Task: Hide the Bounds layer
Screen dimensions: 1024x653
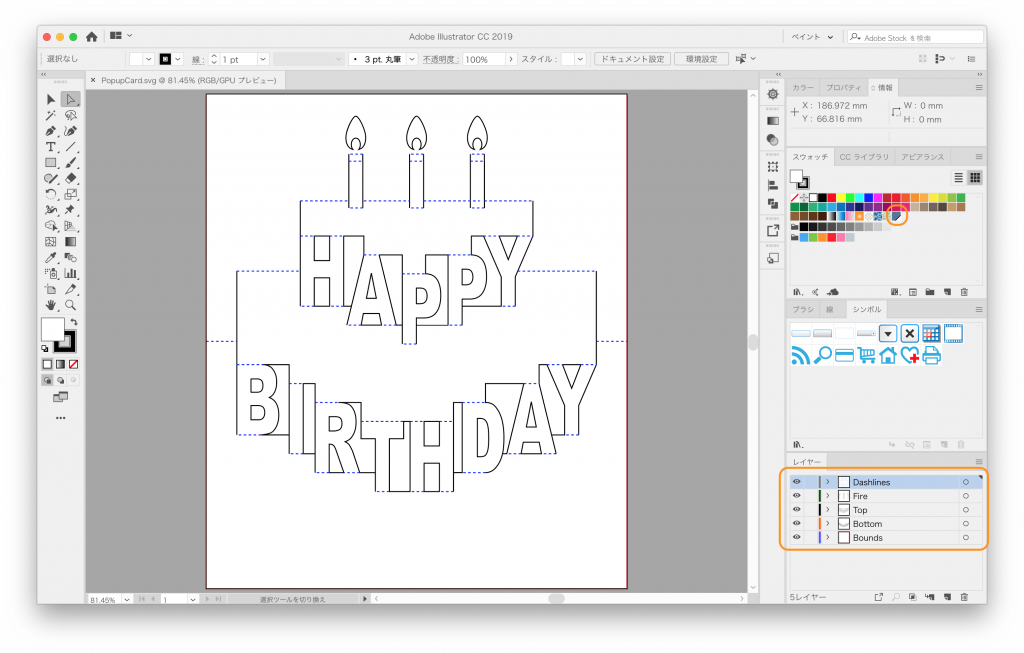Action: click(797, 538)
